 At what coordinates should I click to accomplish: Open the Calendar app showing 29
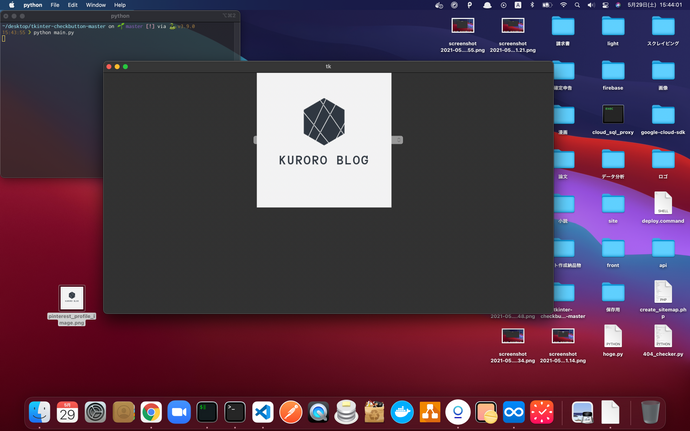tap(67, 412)
